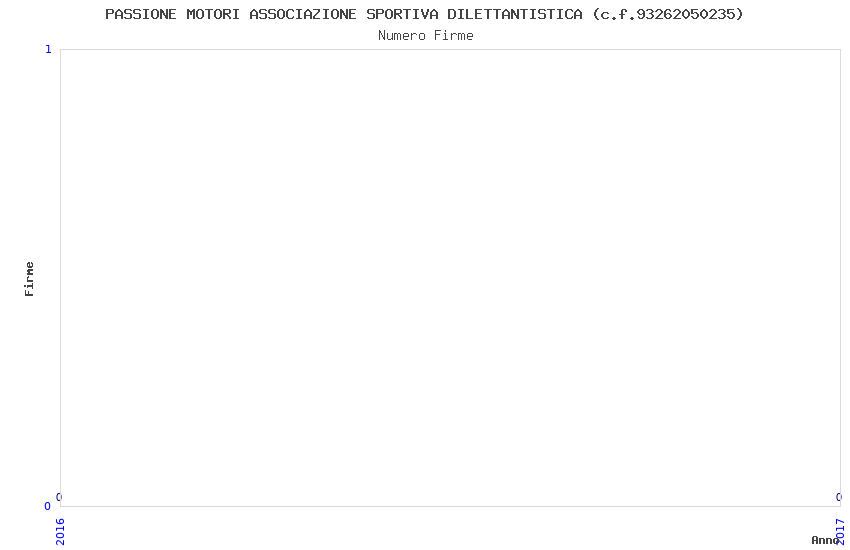Click the 2017 year label on x-axis
The image size is (850, 550).
(x=840, y=532)
